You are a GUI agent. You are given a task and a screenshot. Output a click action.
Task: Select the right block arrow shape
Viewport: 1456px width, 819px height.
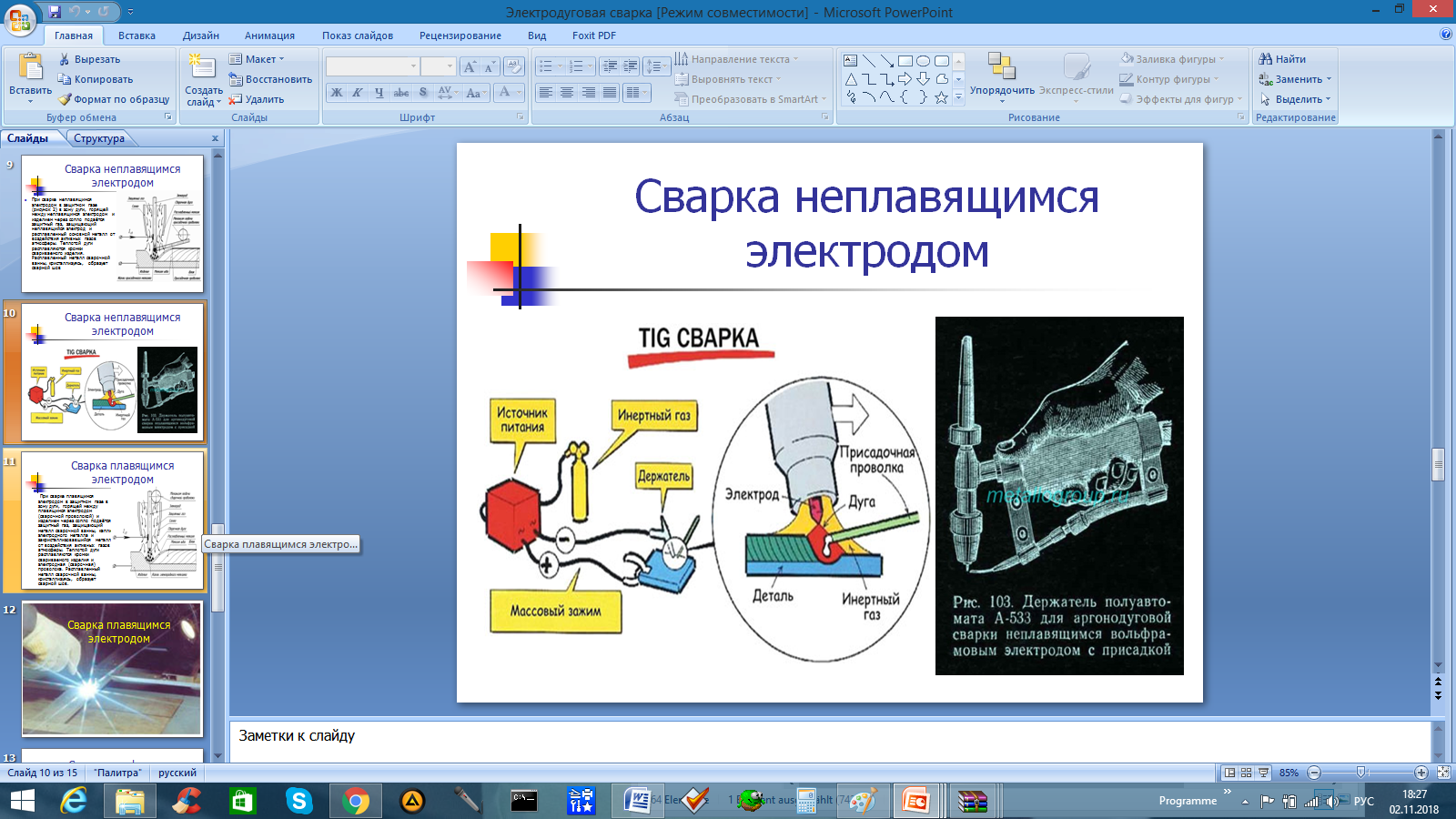click(x=905, y=79)
